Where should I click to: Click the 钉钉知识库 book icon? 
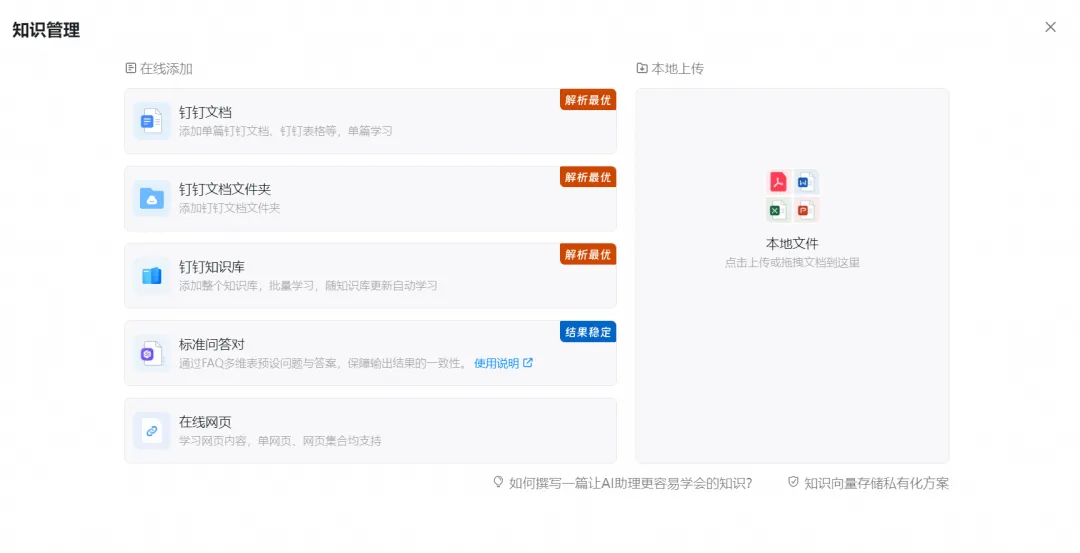click(152, 275)
